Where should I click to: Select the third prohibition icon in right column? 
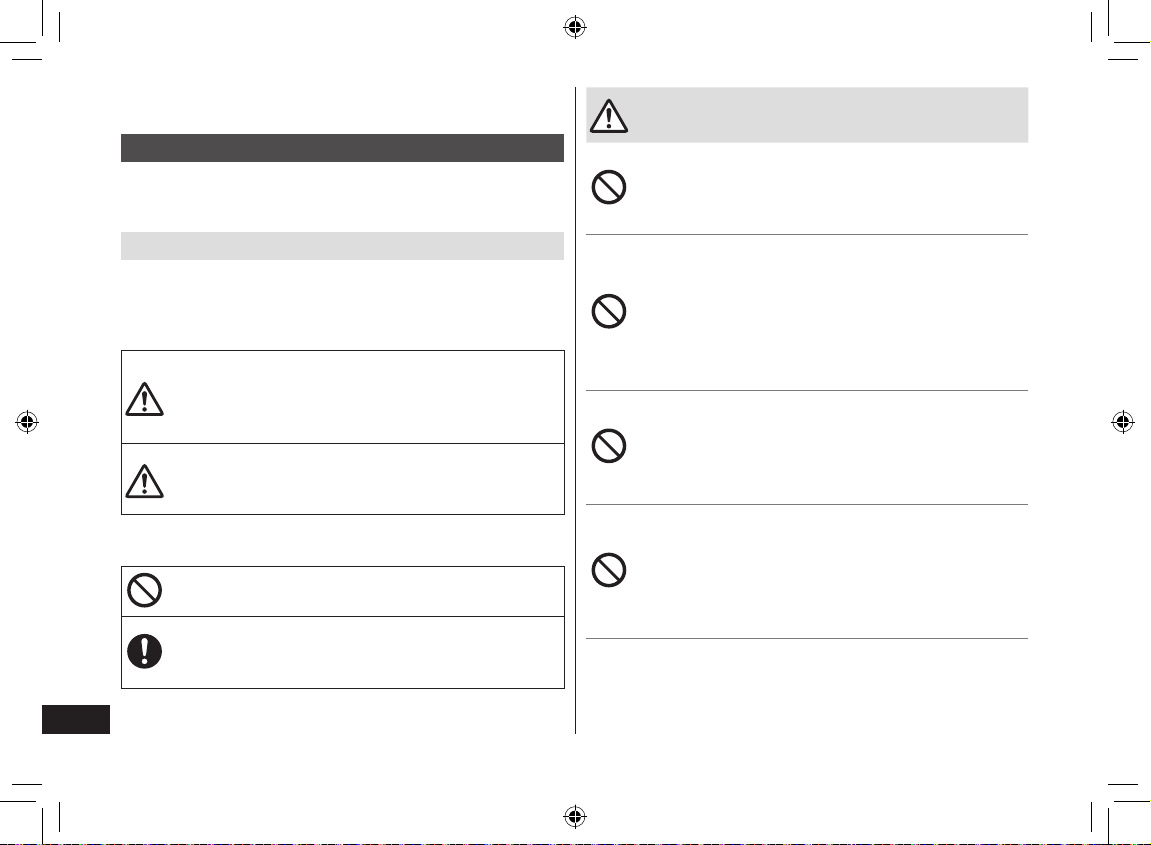[609, 446]
